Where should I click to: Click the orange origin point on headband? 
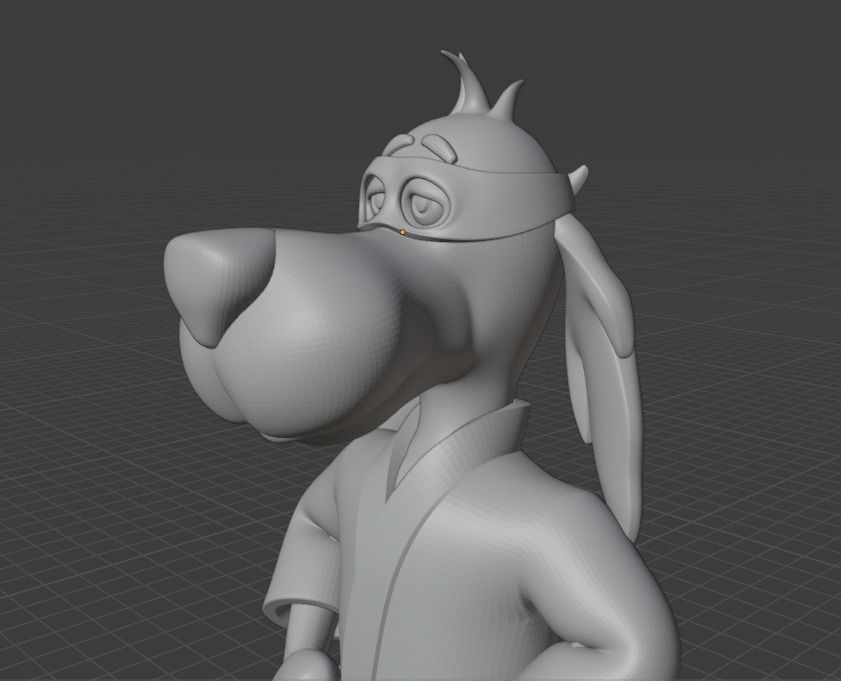(x=402, y=232)
